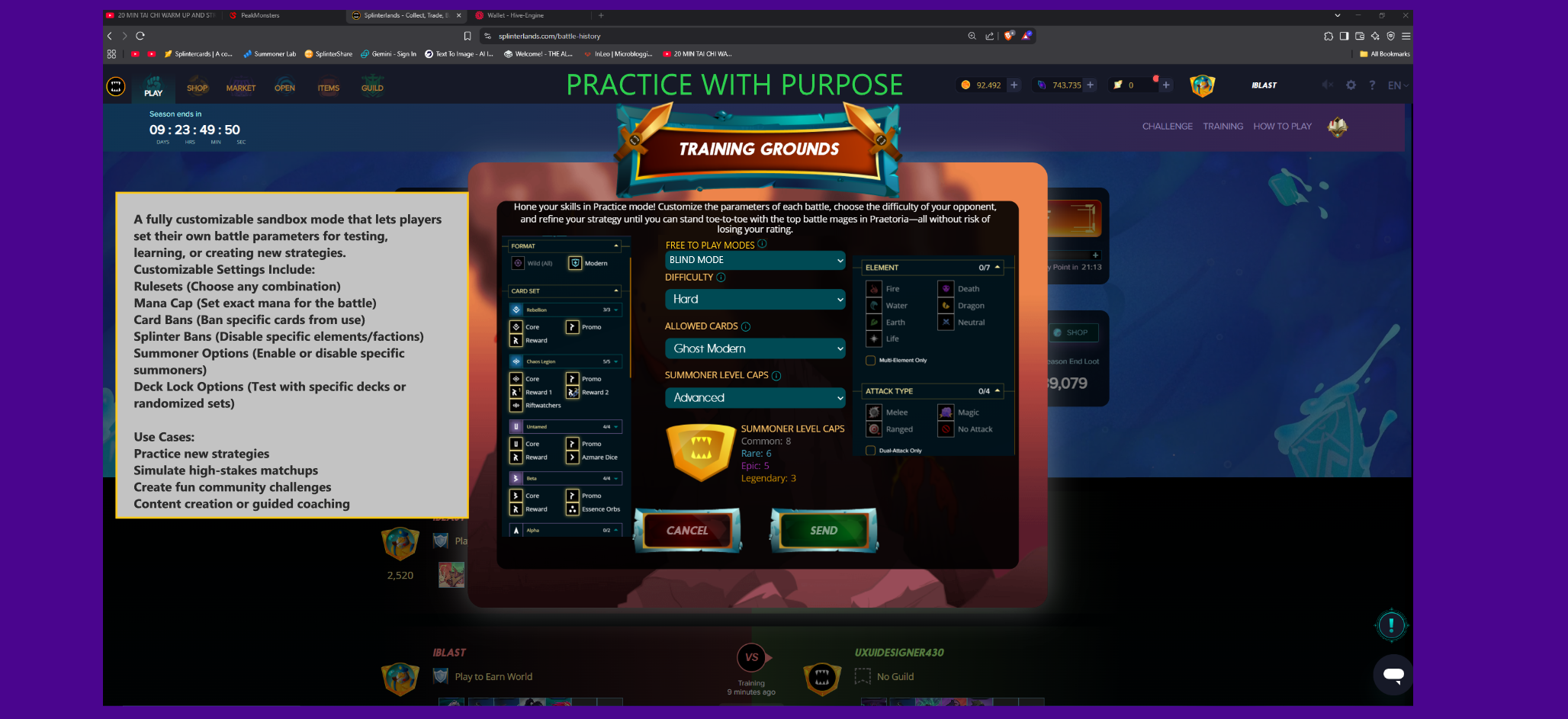Expand the Rebellion 3/3 group
The height and width of the screenshot is (719, 1568).
click(565, 310)
